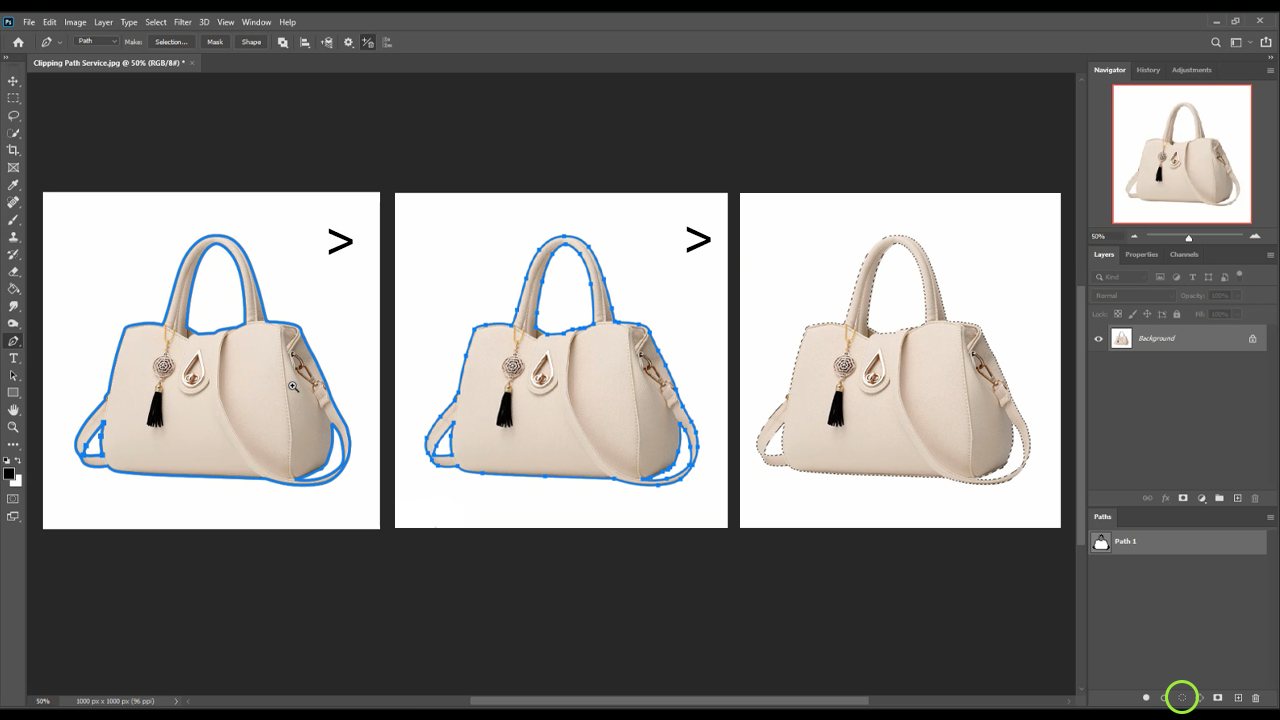
Task: Select the Lasso tool
Action: [13, 116]
